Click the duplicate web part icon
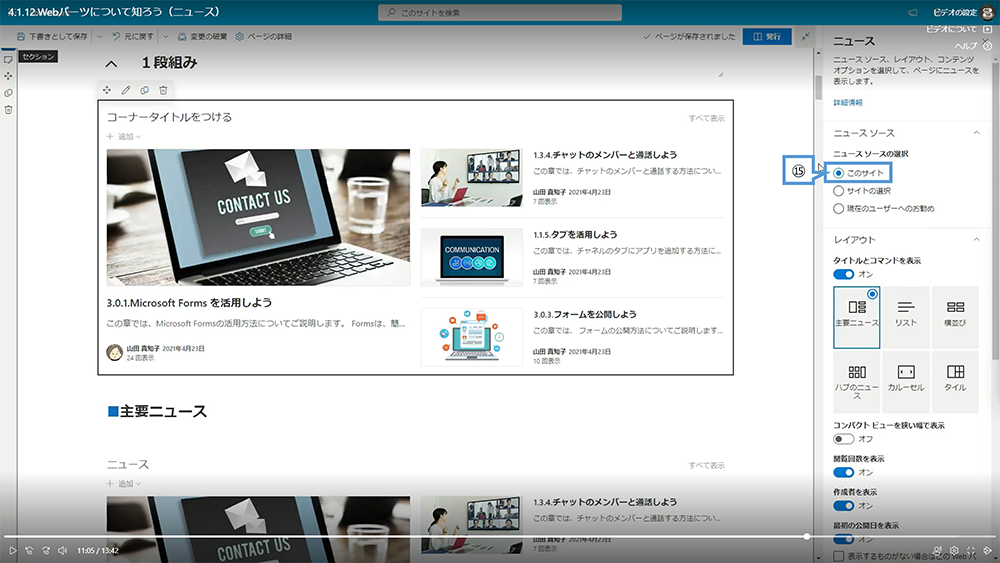Screen dimensions: 1000x563 coord(145,90)
